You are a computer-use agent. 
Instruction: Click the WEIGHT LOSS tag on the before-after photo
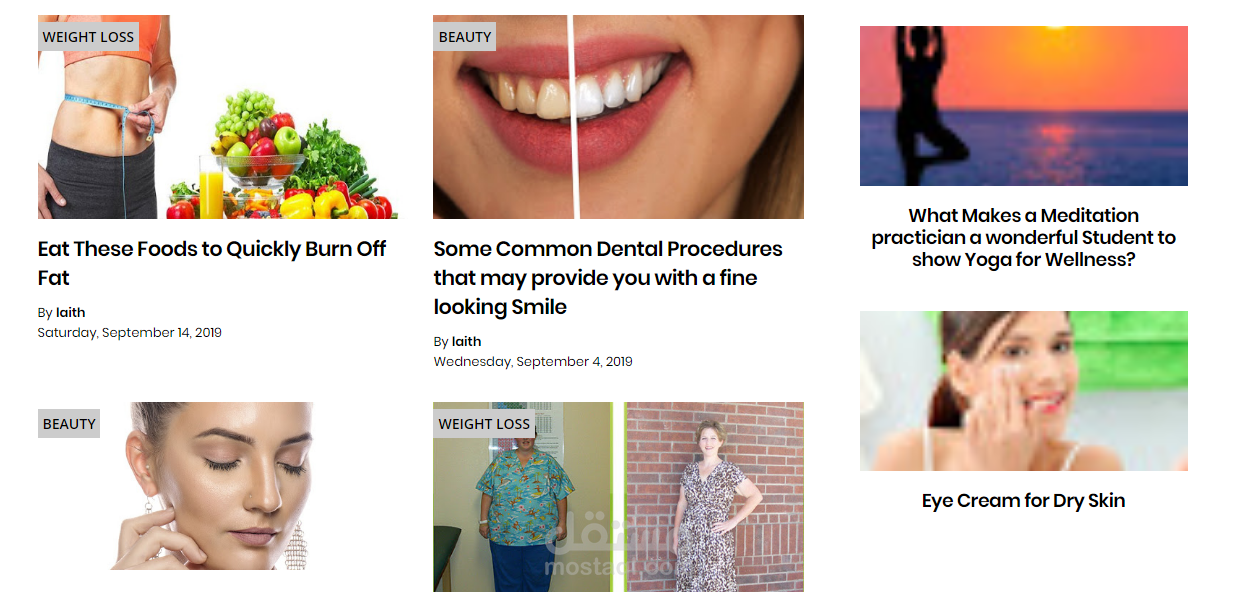point(484,424)
